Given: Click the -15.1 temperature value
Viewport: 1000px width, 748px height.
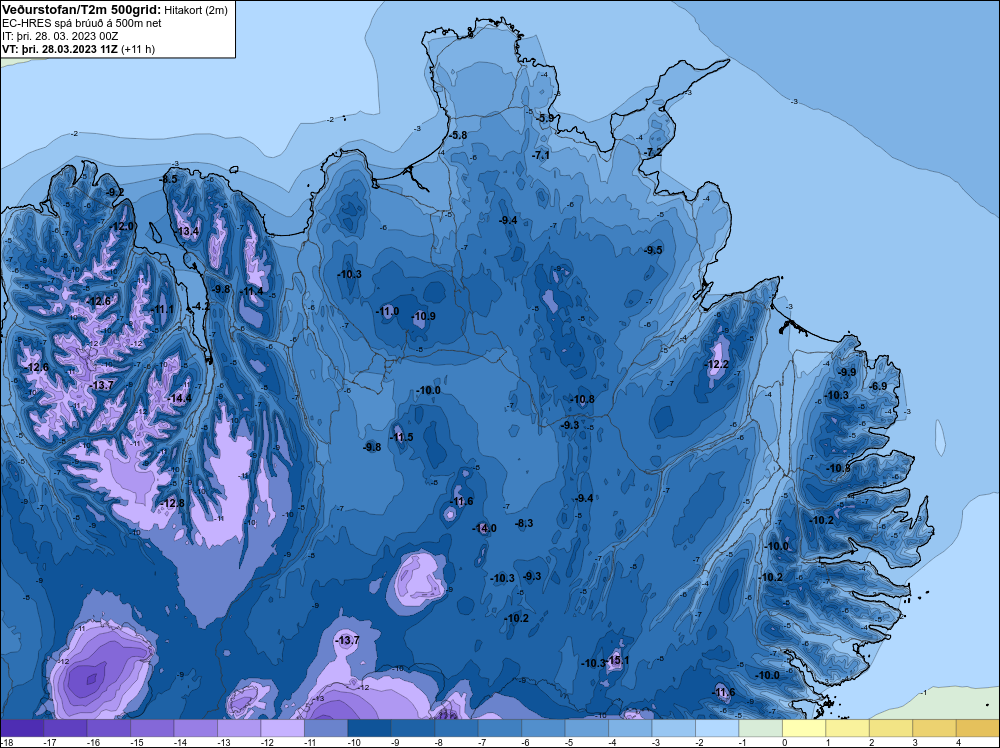Looking at the screenshot, I should pos(617,661).
